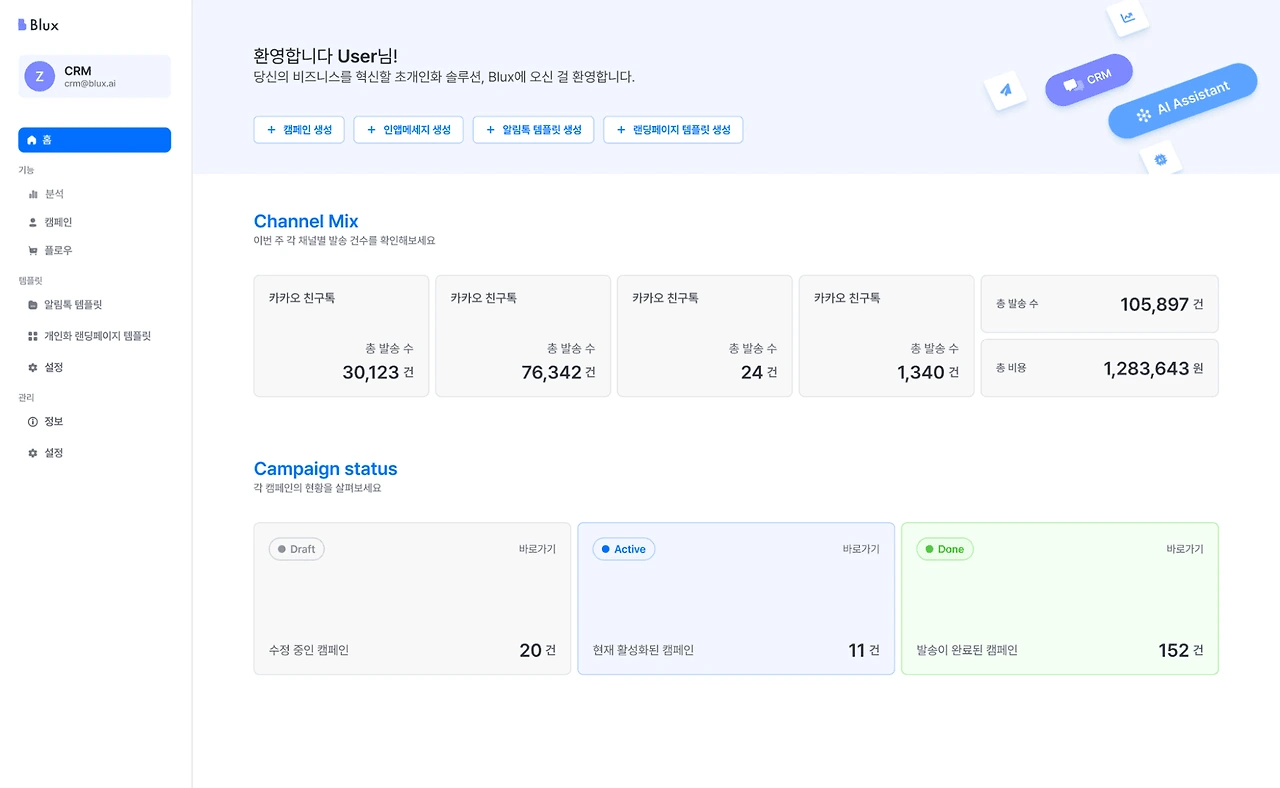This screenshot has height=788, width=1280.
Task: Click the bar chart icon next to 분석
Action: [33, 194]
